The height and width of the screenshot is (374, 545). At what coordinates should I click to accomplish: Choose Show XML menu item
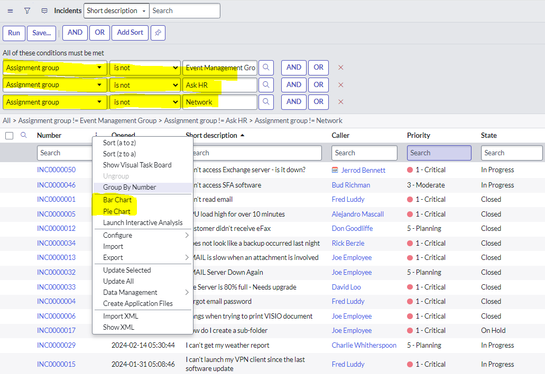[x=118, y=327]
